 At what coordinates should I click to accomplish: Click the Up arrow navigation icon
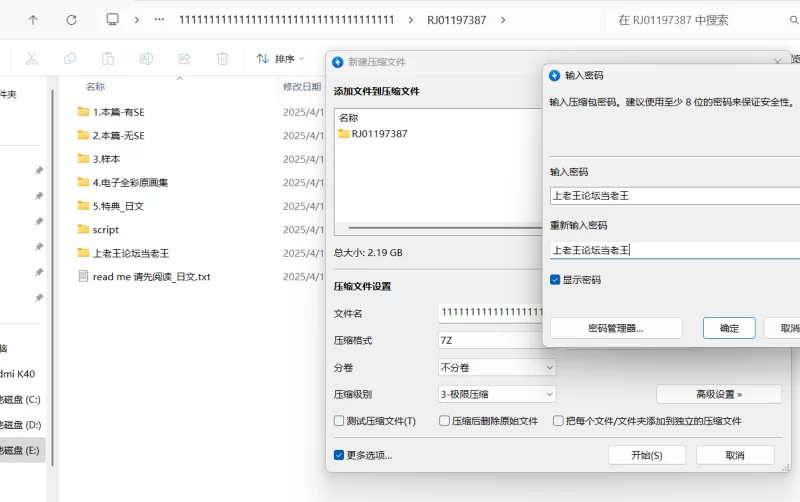[x=33, y=20]
